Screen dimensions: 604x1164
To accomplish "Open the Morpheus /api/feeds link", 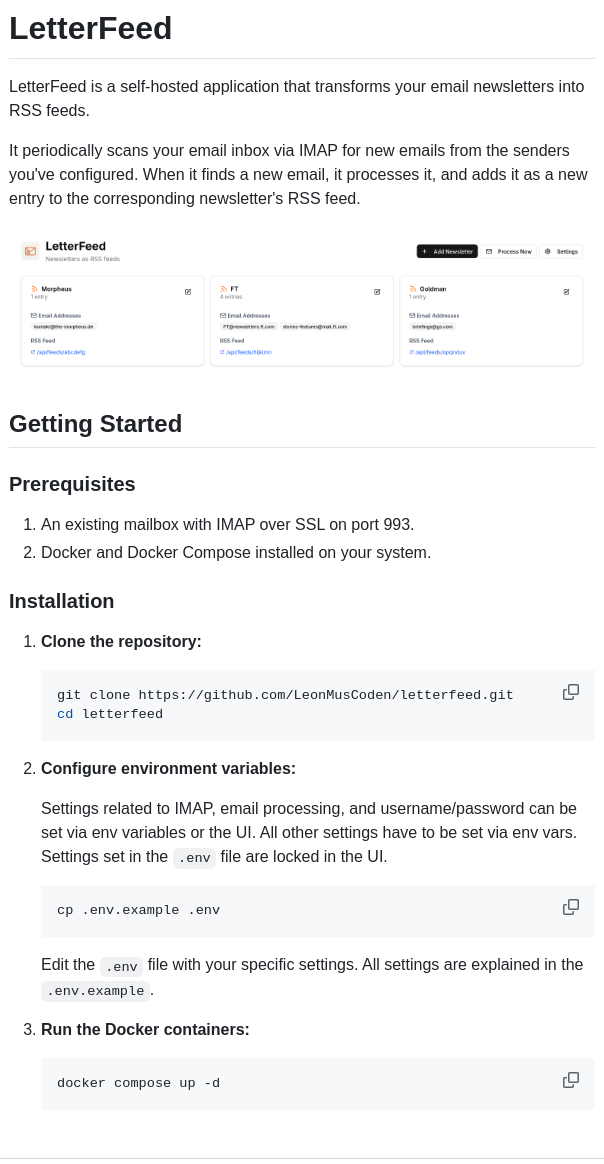I will click(x=60, y=352).
